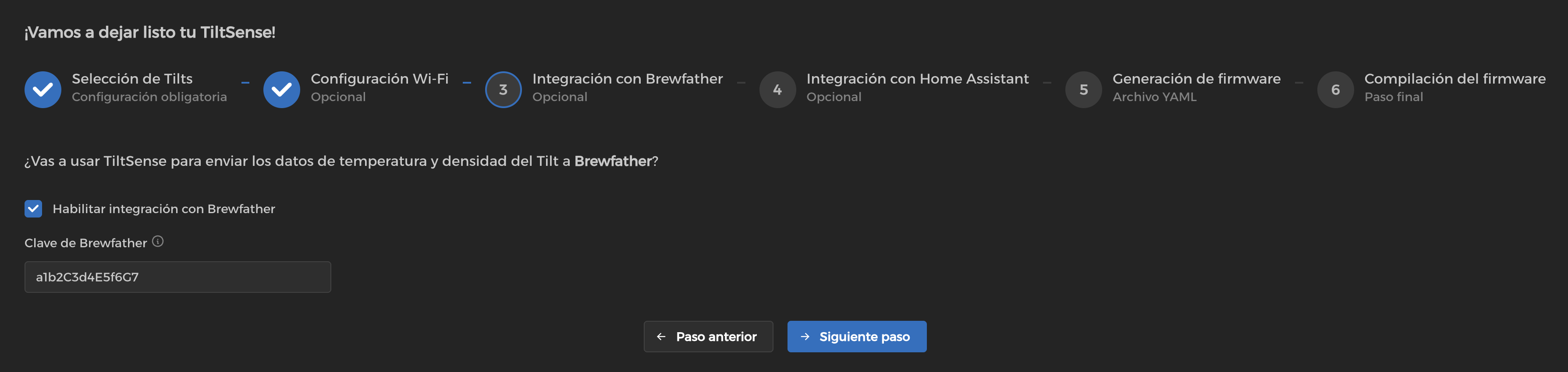Select the Integración con Brewfather step title
The image size is (1568, 372).
click(628, 79)
